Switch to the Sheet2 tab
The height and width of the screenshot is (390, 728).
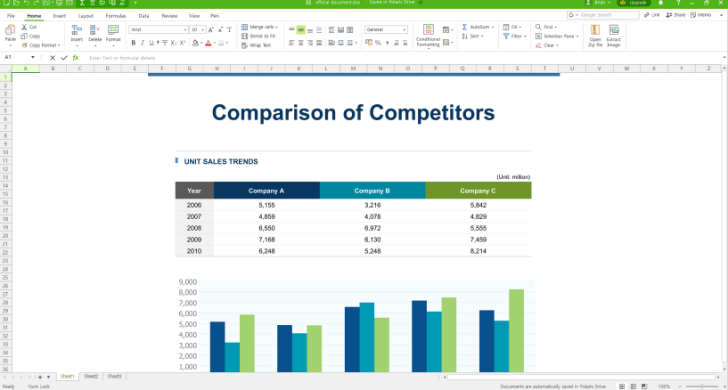pyautogui.click(x=91, y=376)
